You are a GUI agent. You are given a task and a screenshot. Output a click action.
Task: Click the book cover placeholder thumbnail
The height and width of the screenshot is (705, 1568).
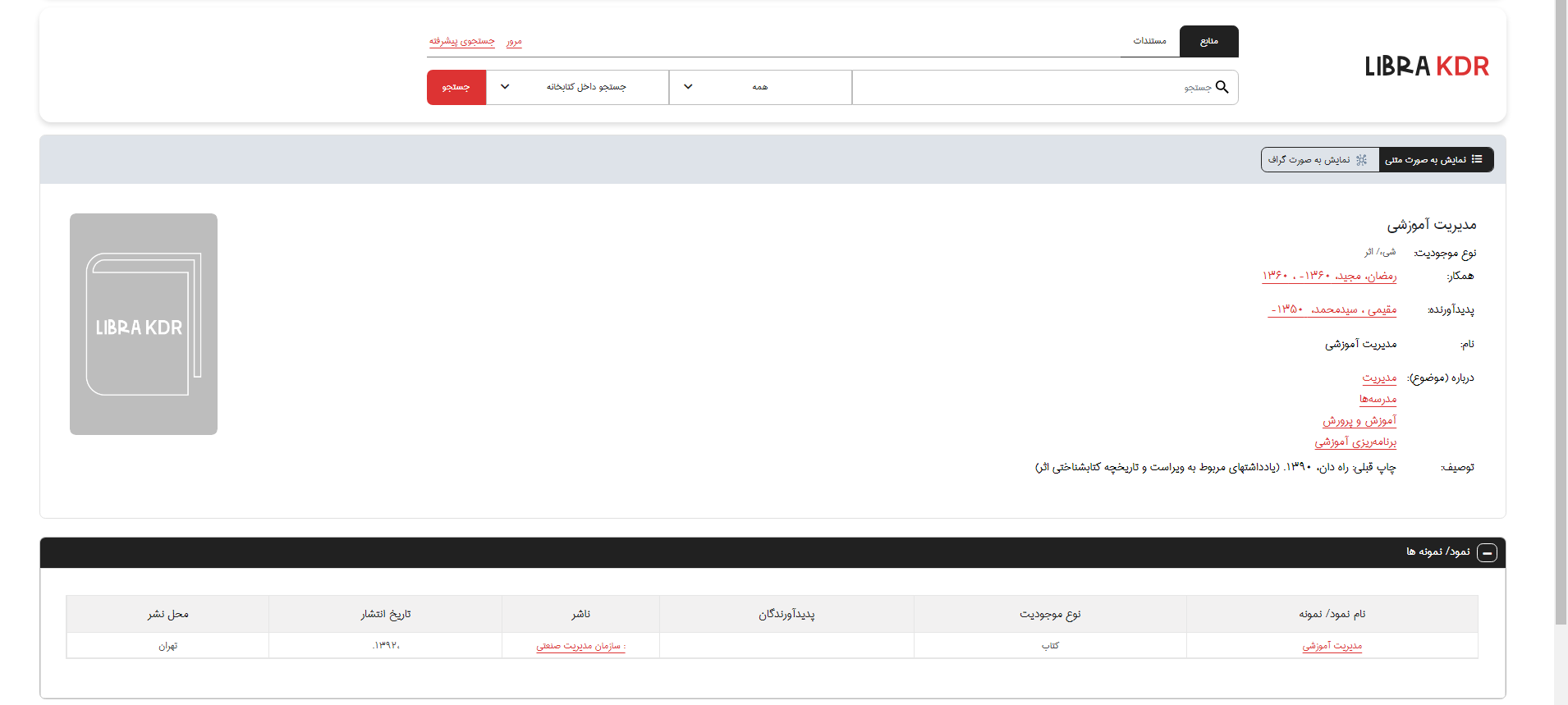click(144, 324)
